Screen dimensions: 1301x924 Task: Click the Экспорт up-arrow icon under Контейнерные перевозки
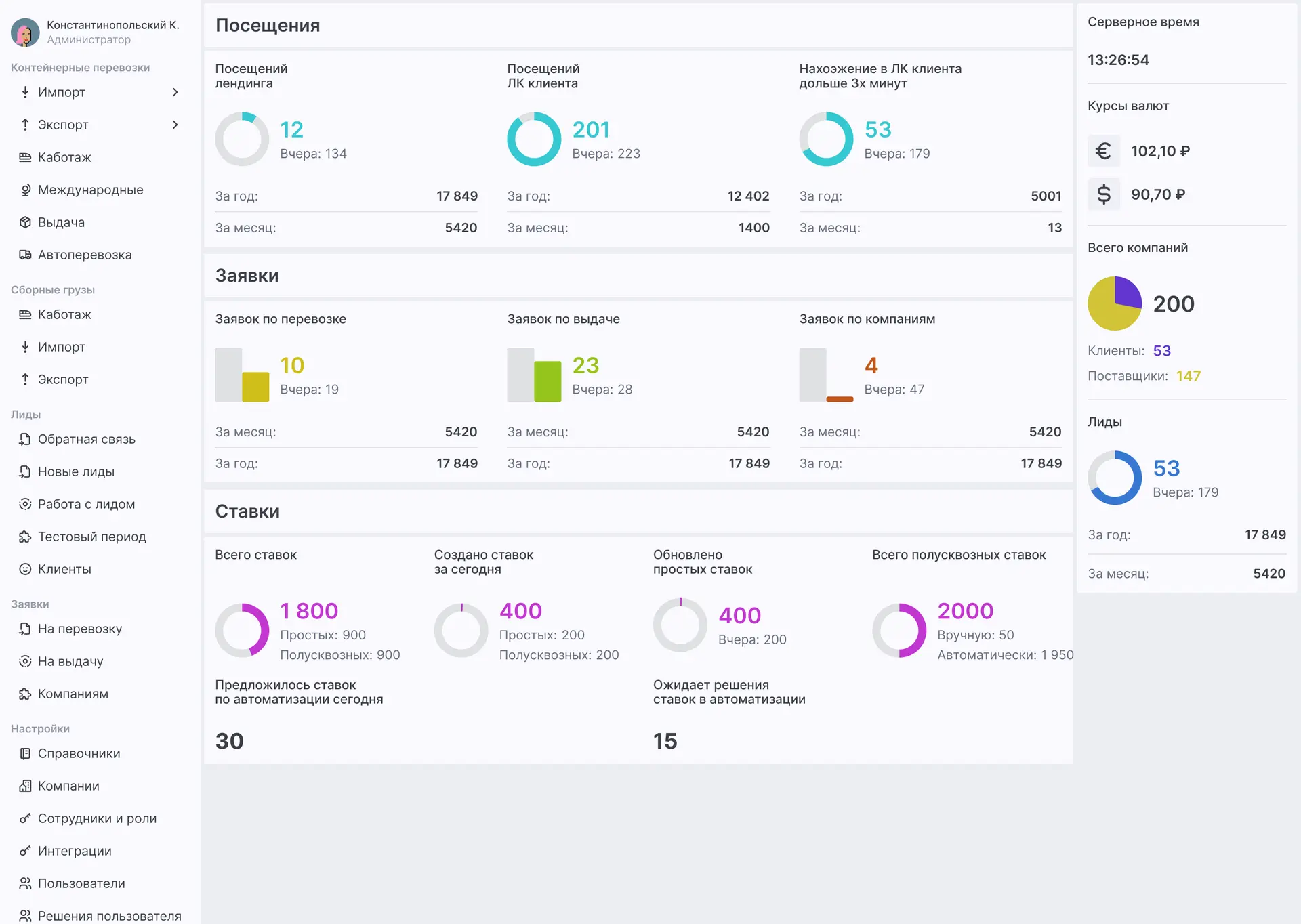(x=25, y=125)
